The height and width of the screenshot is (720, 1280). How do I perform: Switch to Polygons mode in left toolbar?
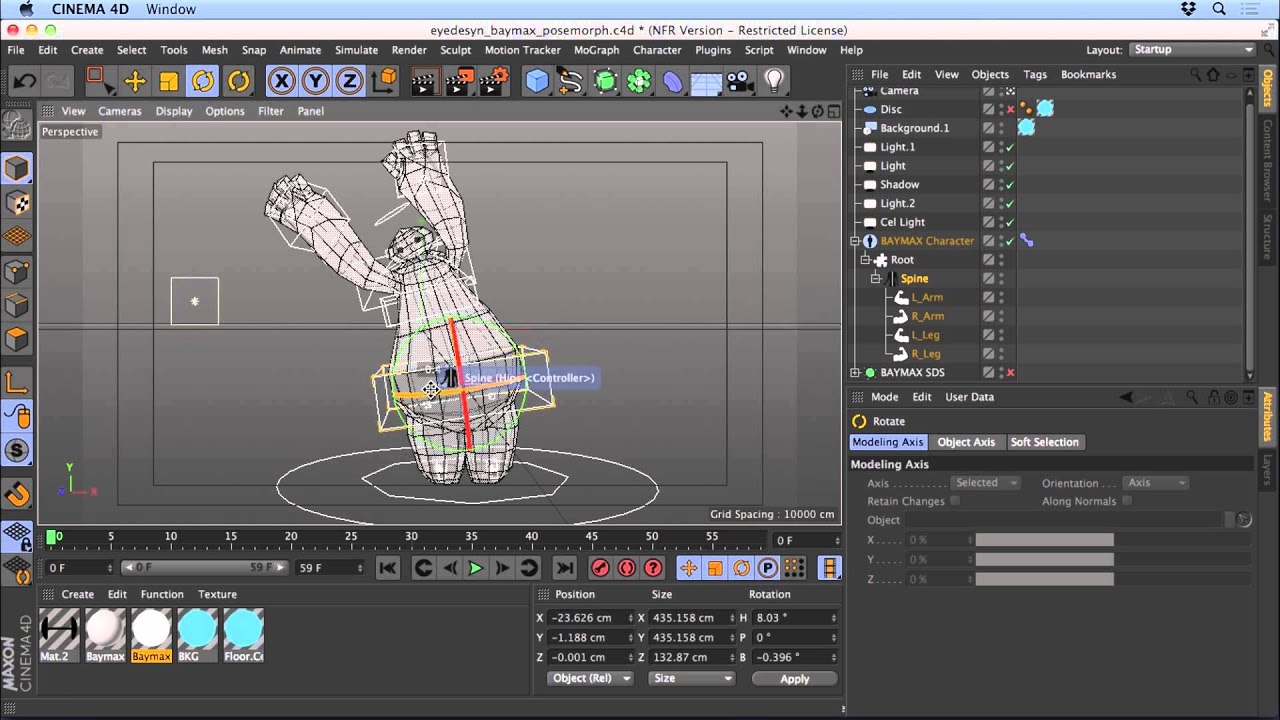(x=17, y=339)
